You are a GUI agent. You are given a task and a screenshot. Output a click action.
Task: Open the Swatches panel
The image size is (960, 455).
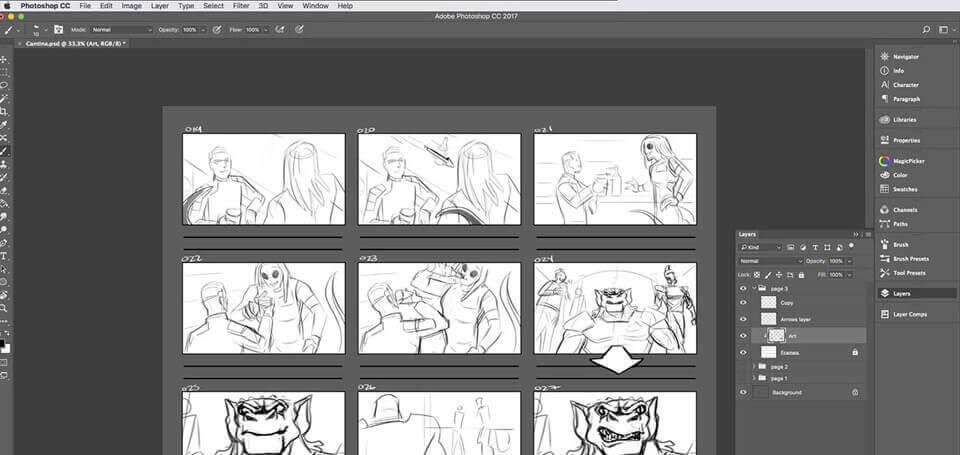(899, 189)
